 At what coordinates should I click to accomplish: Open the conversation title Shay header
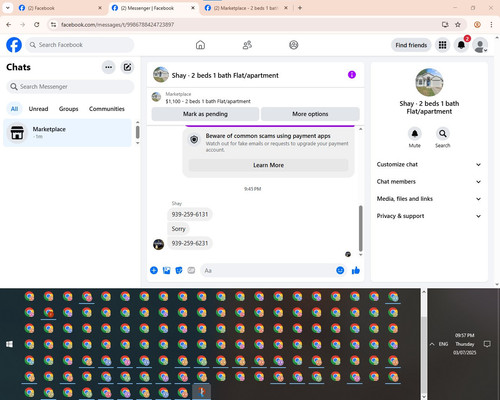click(225, 75)
